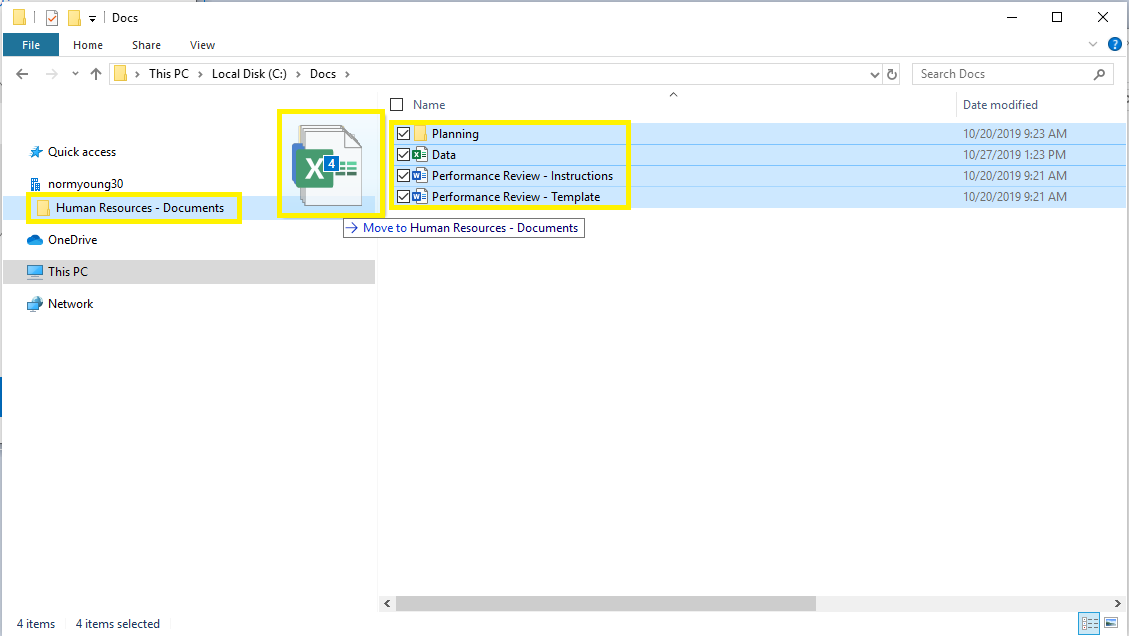Open the File tab
Screen dimensions: 1129x636
point(31,45)
